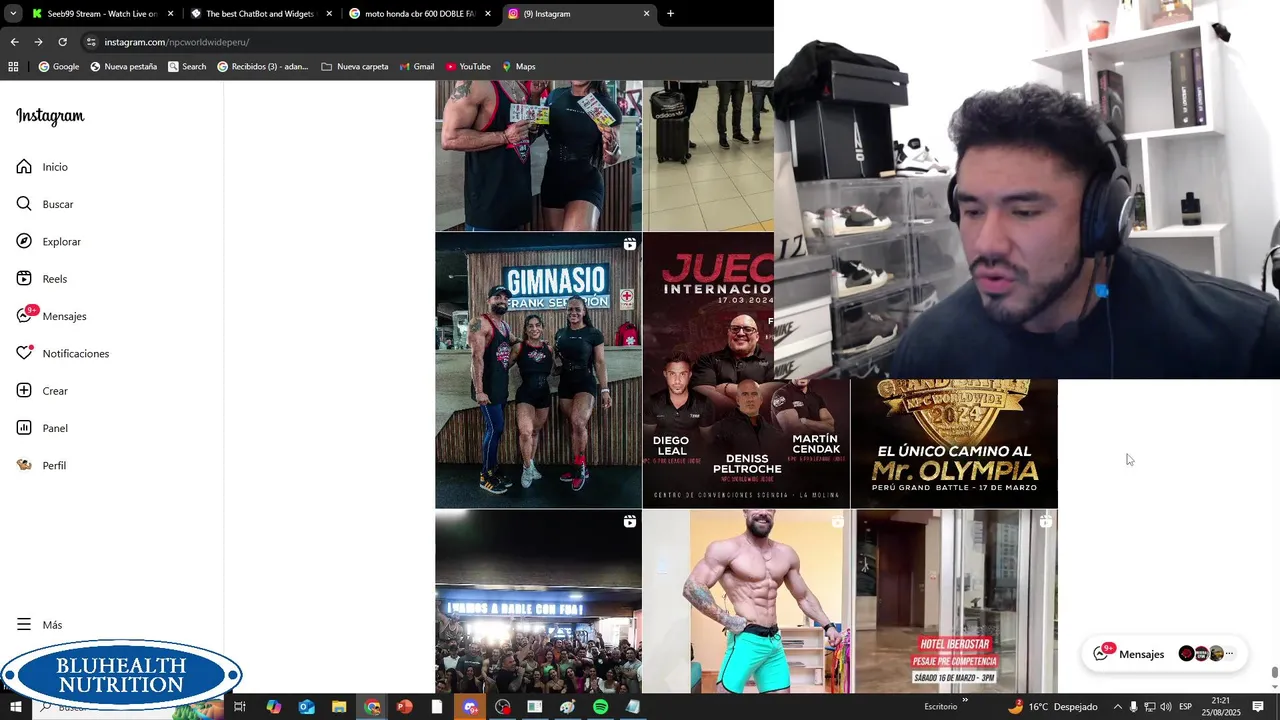Open Chrome tab search dropdown
This screenshot has width=1280, height=720.
tap(12, 14)
